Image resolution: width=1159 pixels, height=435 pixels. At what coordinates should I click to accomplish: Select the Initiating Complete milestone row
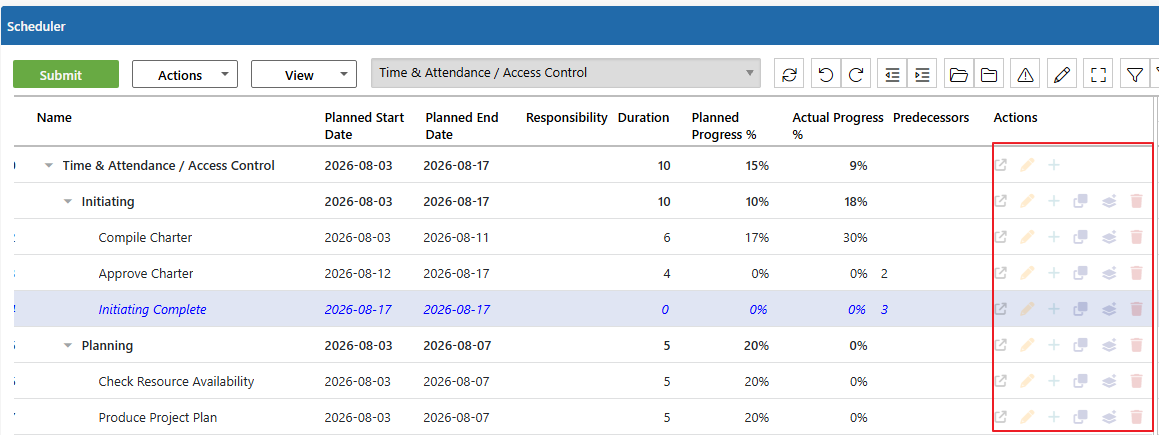(579, 309)
